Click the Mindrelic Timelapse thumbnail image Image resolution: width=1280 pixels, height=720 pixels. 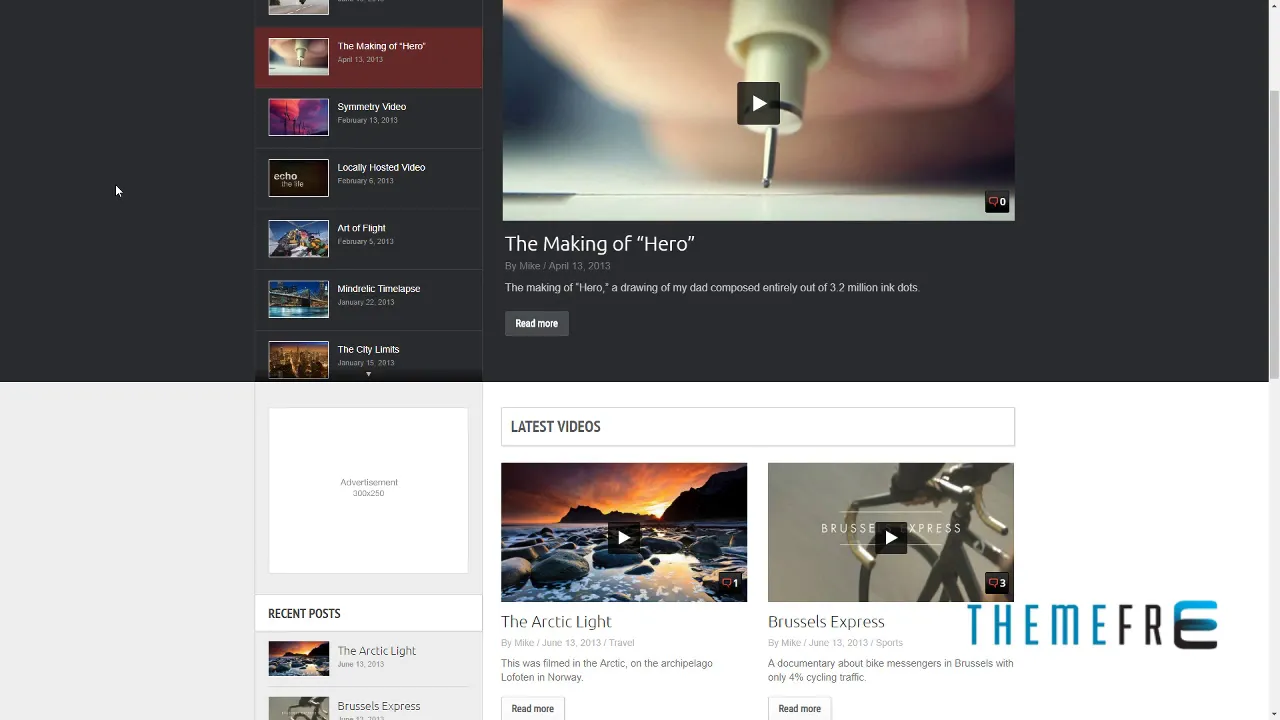pyautogui.click(x=298, y=299)
